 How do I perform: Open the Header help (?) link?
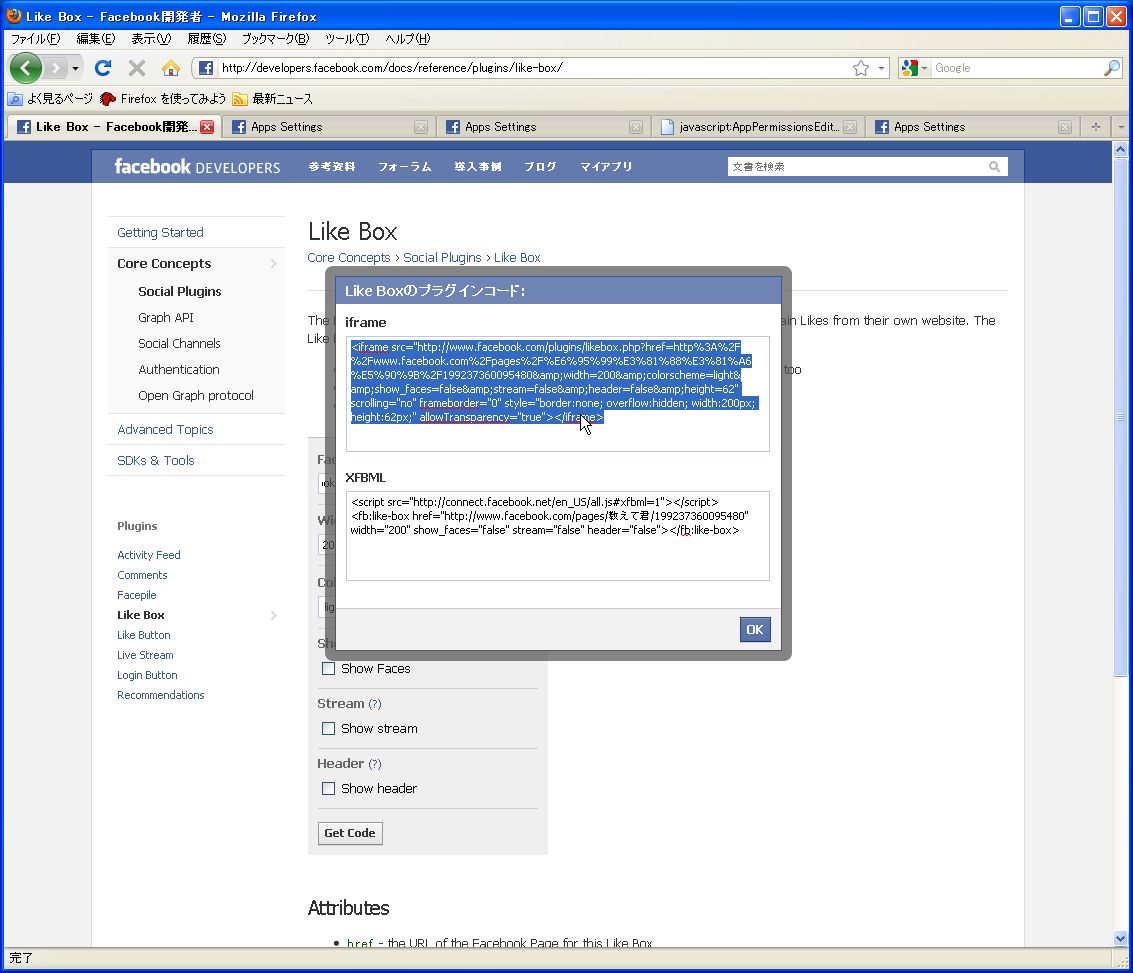pos(374,764)
